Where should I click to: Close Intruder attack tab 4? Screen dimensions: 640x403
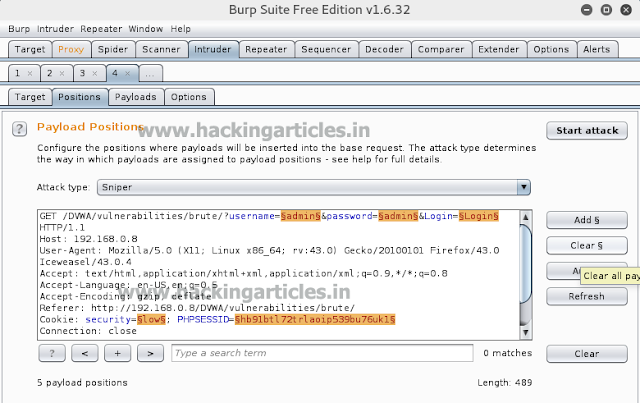click(127, 73)
